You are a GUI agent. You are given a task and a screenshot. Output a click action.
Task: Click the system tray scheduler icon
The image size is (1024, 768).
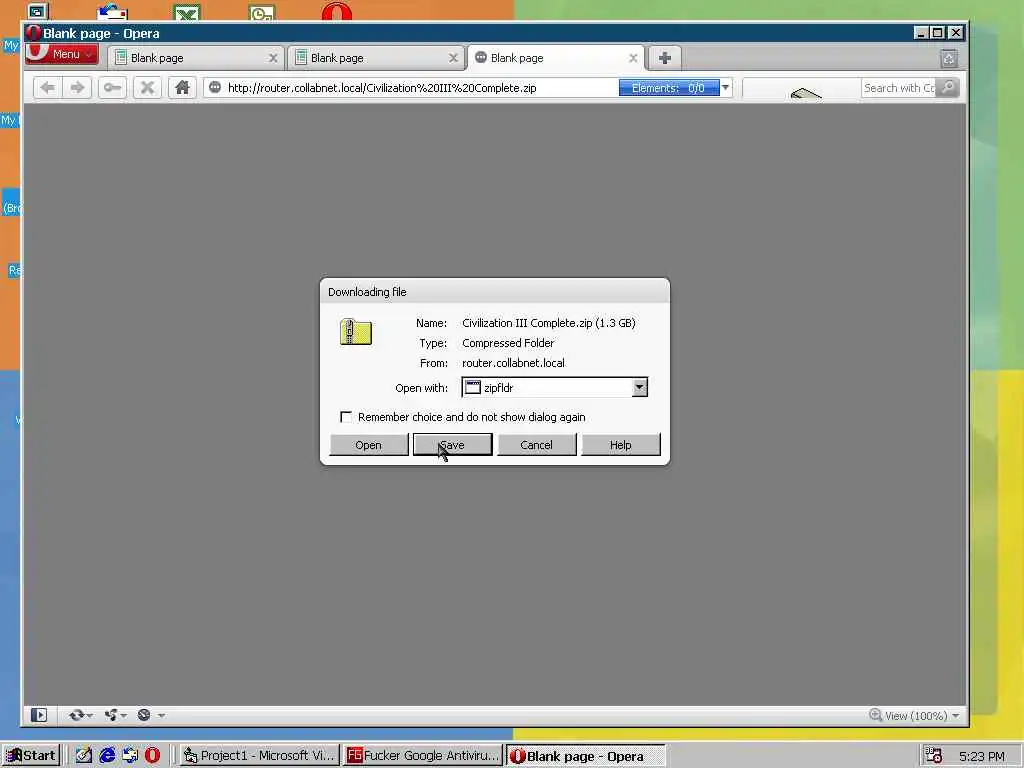pyautogui.click(x=934, y=756)
